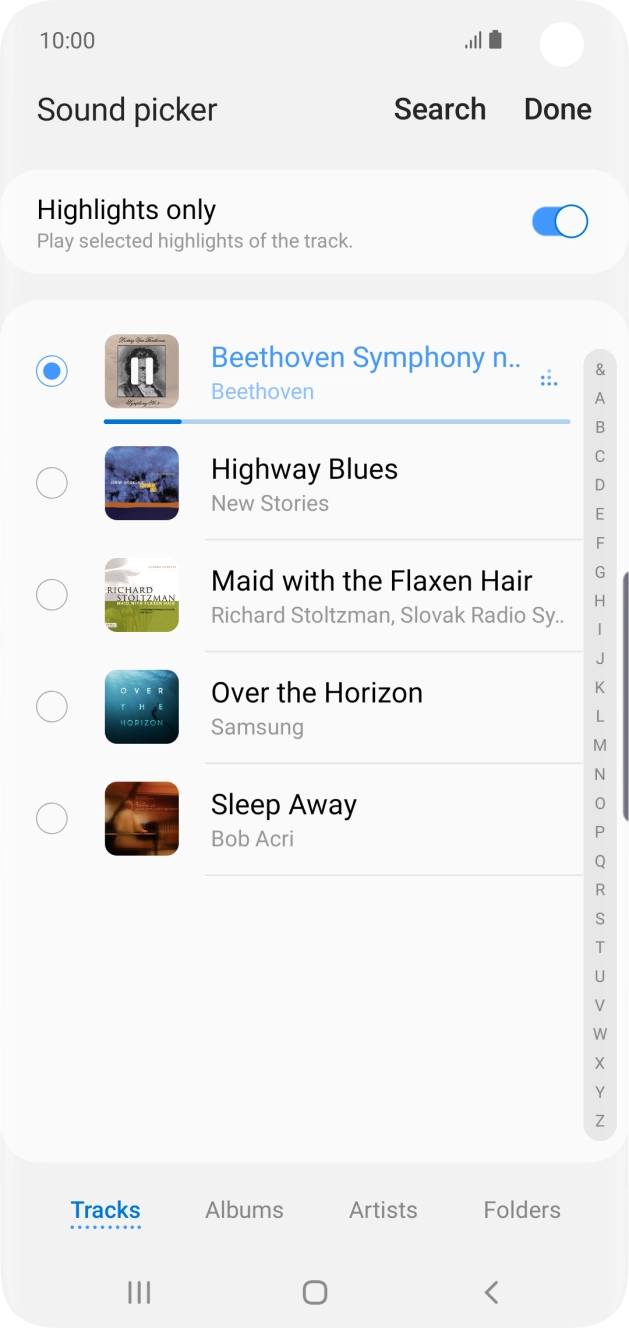Screen dimensions: 629x1328
Task: Tap the Highway Blues album cover
Action: [x=142, y=483]
